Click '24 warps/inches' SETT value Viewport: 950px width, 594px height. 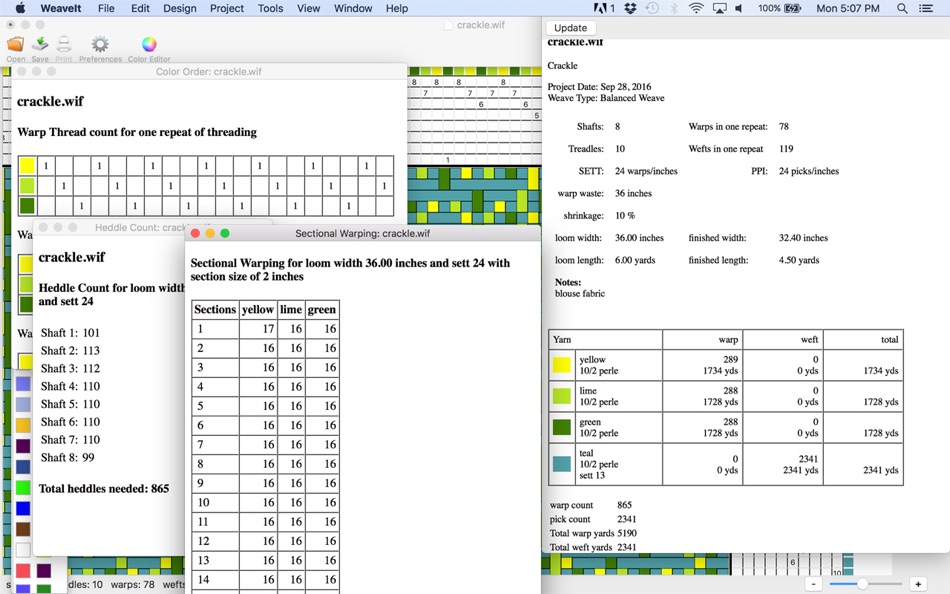646,171
